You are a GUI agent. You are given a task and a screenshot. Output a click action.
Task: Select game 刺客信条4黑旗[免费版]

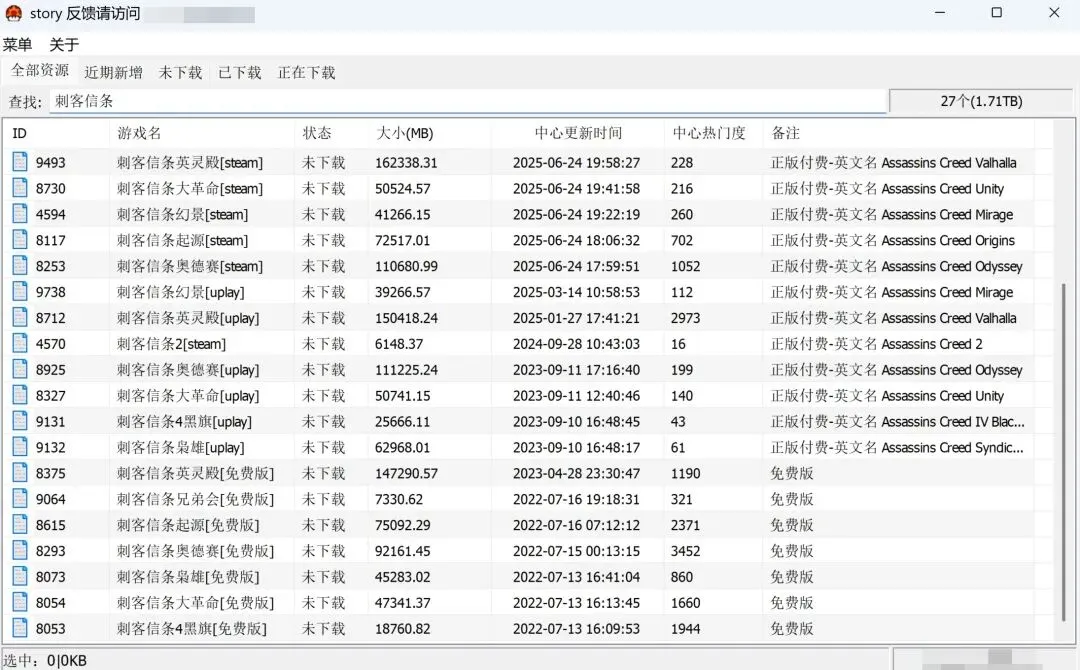(191, 629)
